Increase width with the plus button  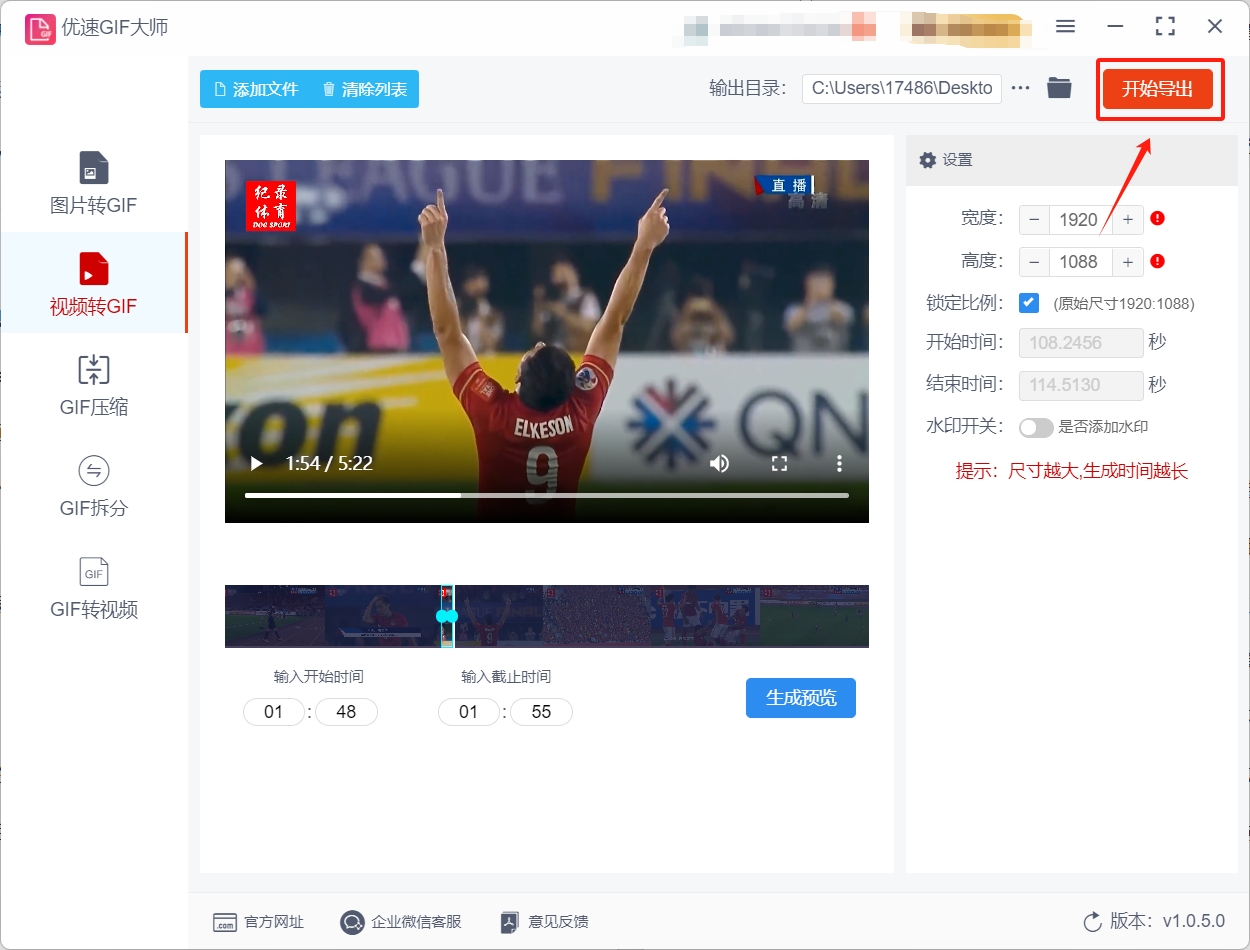click(1128, 220)
